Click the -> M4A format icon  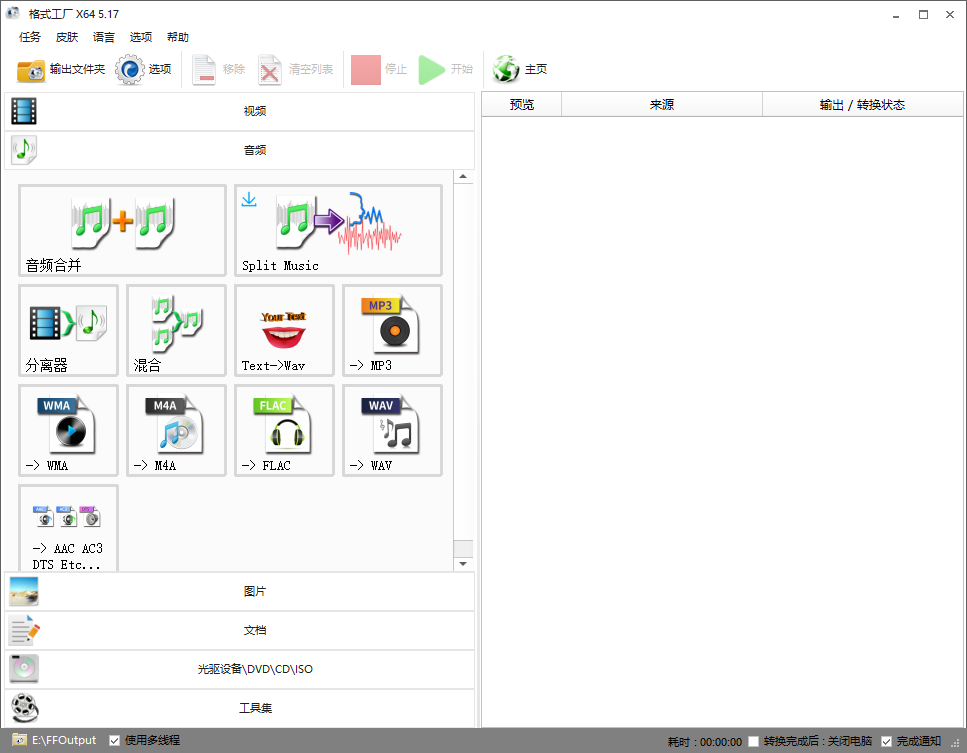[176, 430]
